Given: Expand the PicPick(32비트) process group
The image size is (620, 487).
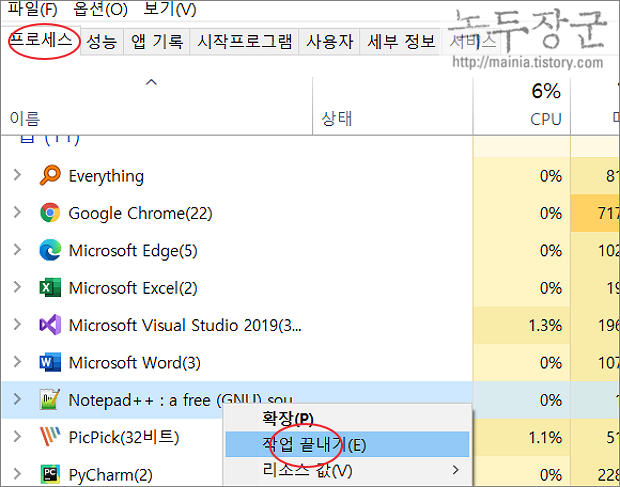Looking at the screenshot, I should [17, 436].
